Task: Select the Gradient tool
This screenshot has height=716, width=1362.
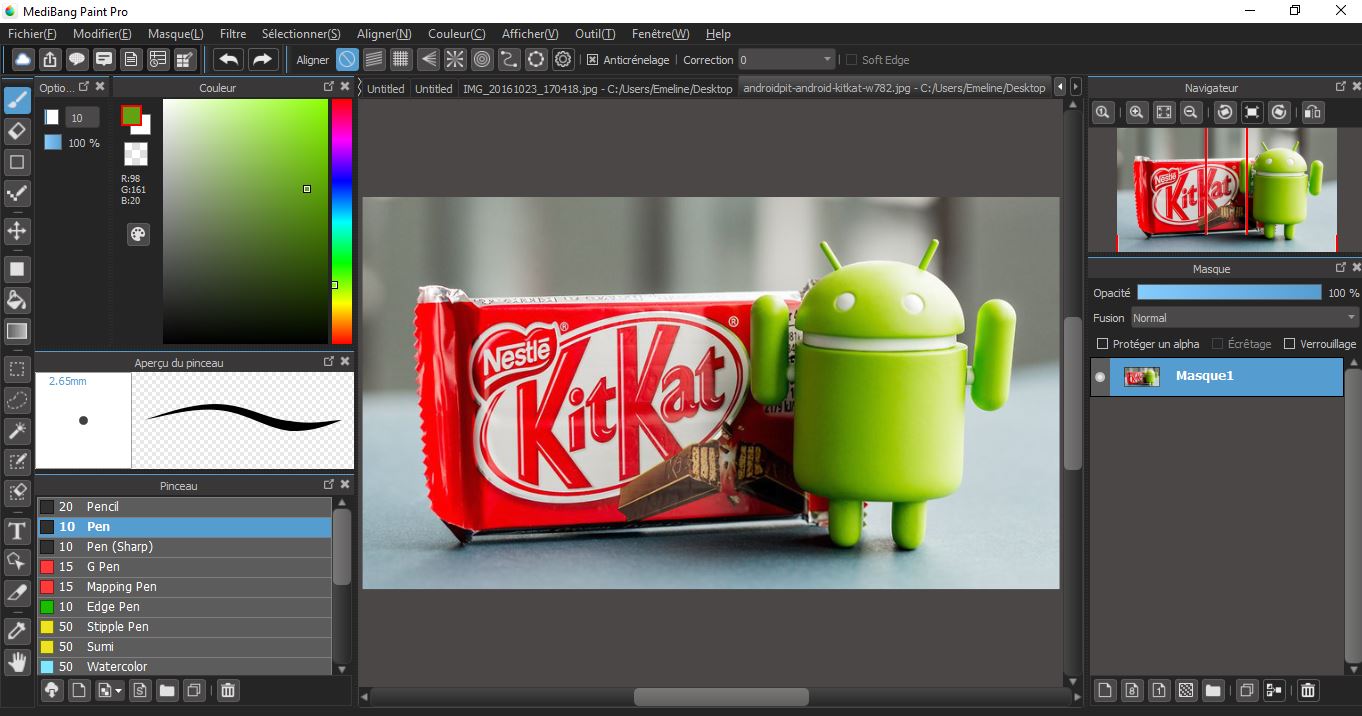Action: coord(17,331)
